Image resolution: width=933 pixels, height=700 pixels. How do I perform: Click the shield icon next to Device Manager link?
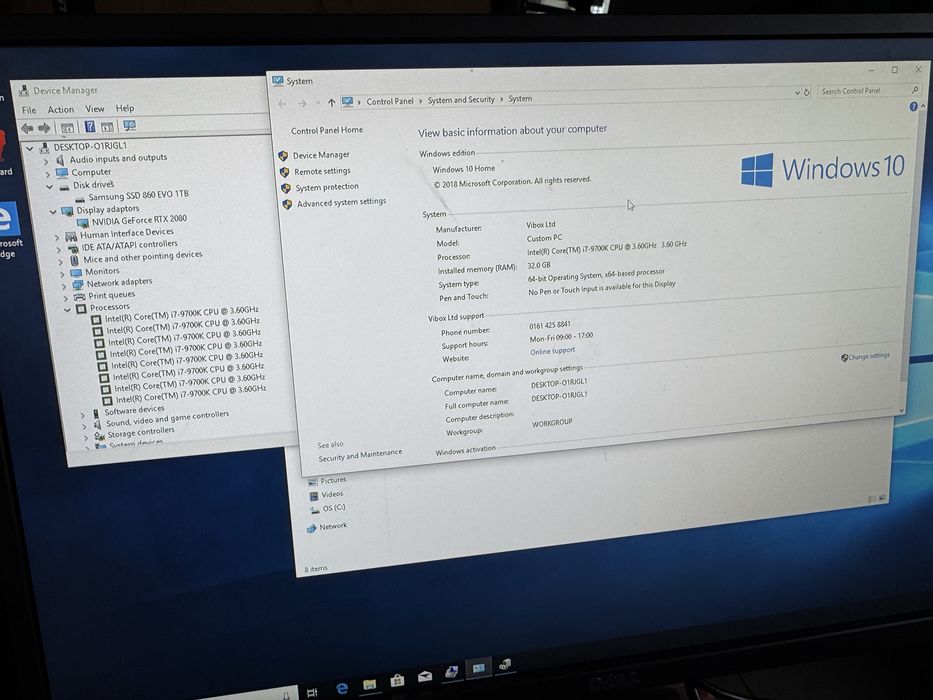(283, 156)
